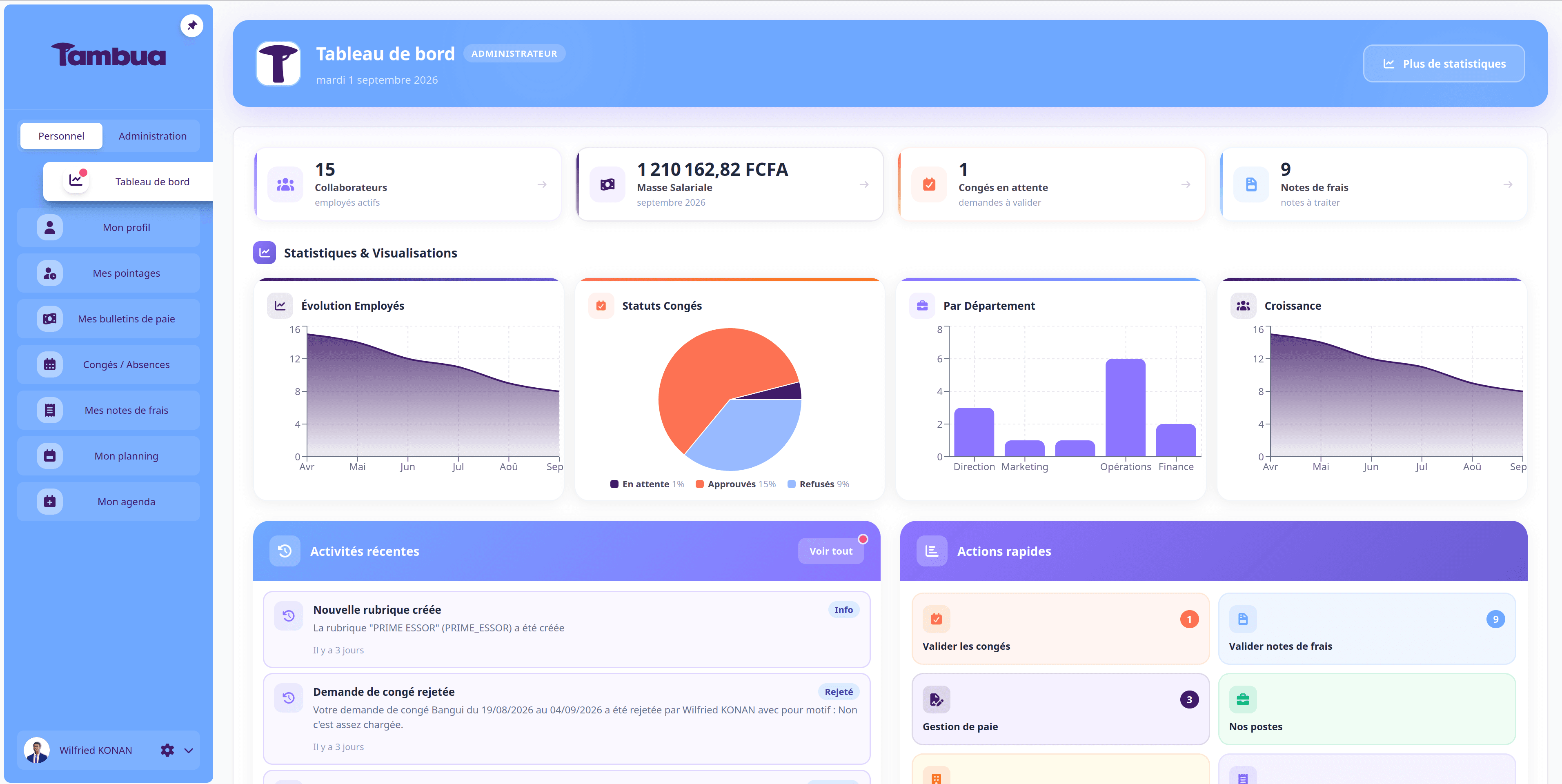Viewport: 1562px width, 784px height.
Task: Click the Gestion de paie edit icon
Action: (936, 700)
